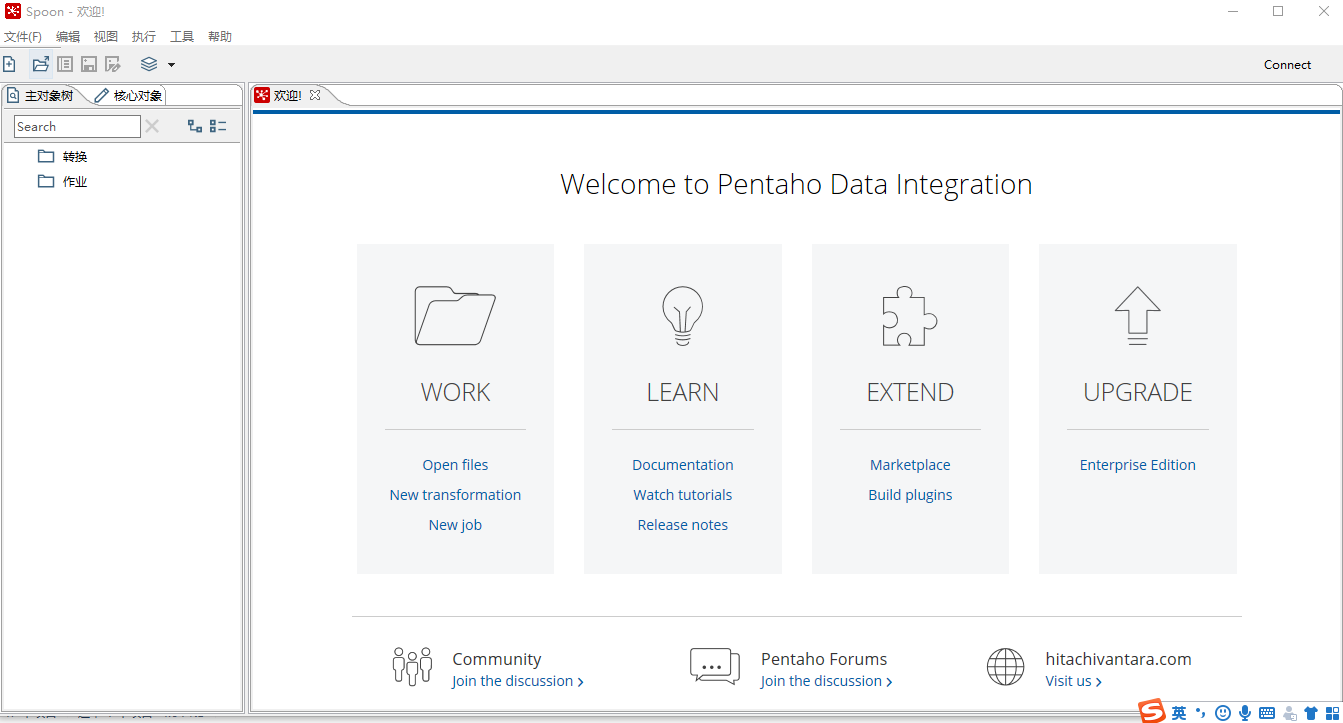Open the 视图 menu
The width and height of the screenshot is (1343, 723).
106,37
